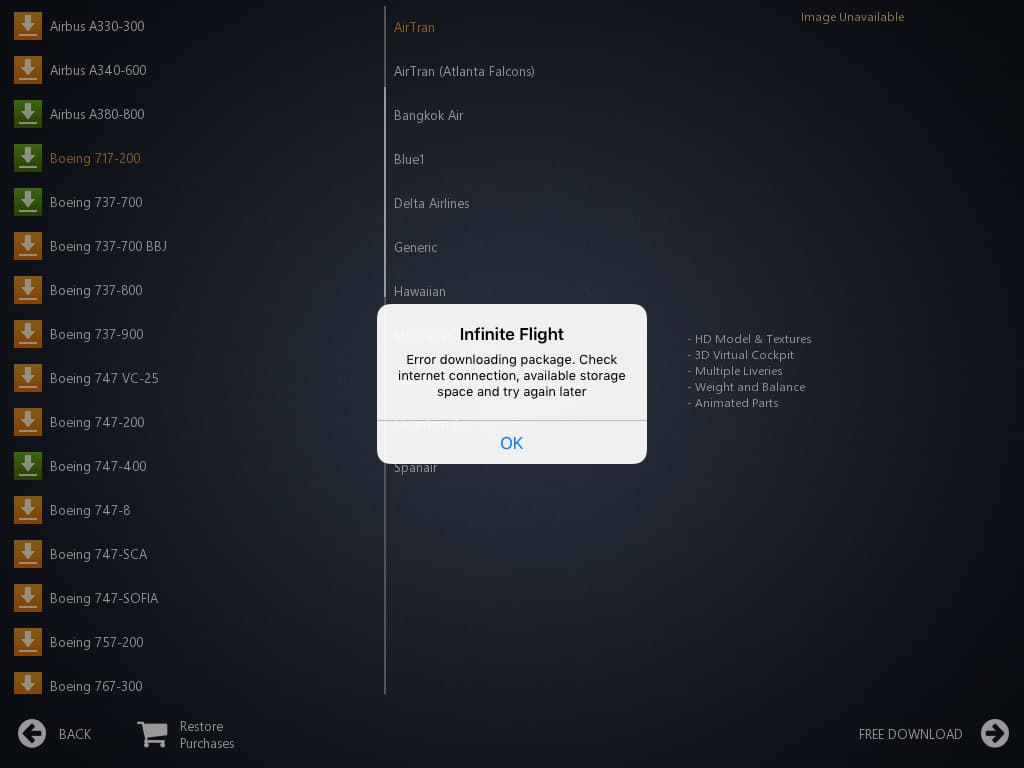Click download icon beside Boeing 747 VC-25
Image resolution: width=1024 pixels, height=768 pixels.
click(27, 378)
